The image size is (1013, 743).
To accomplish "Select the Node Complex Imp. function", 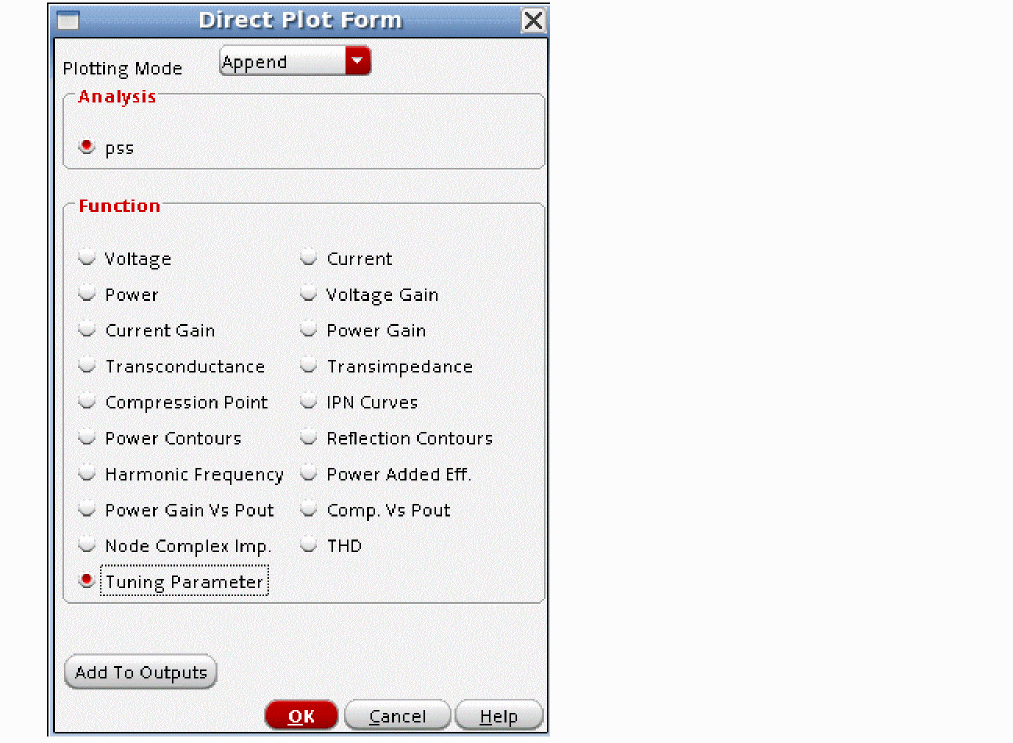I will point(87,545).
